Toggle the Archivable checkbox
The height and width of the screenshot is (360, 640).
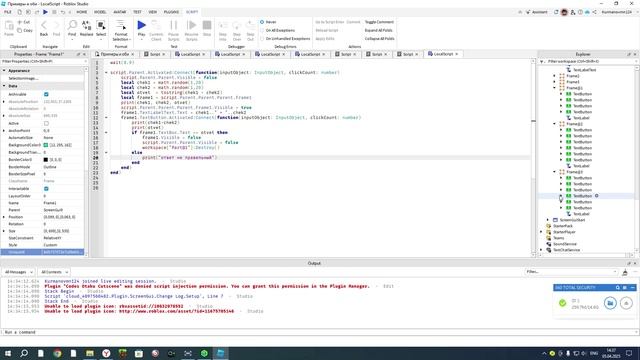coord(46,94)
